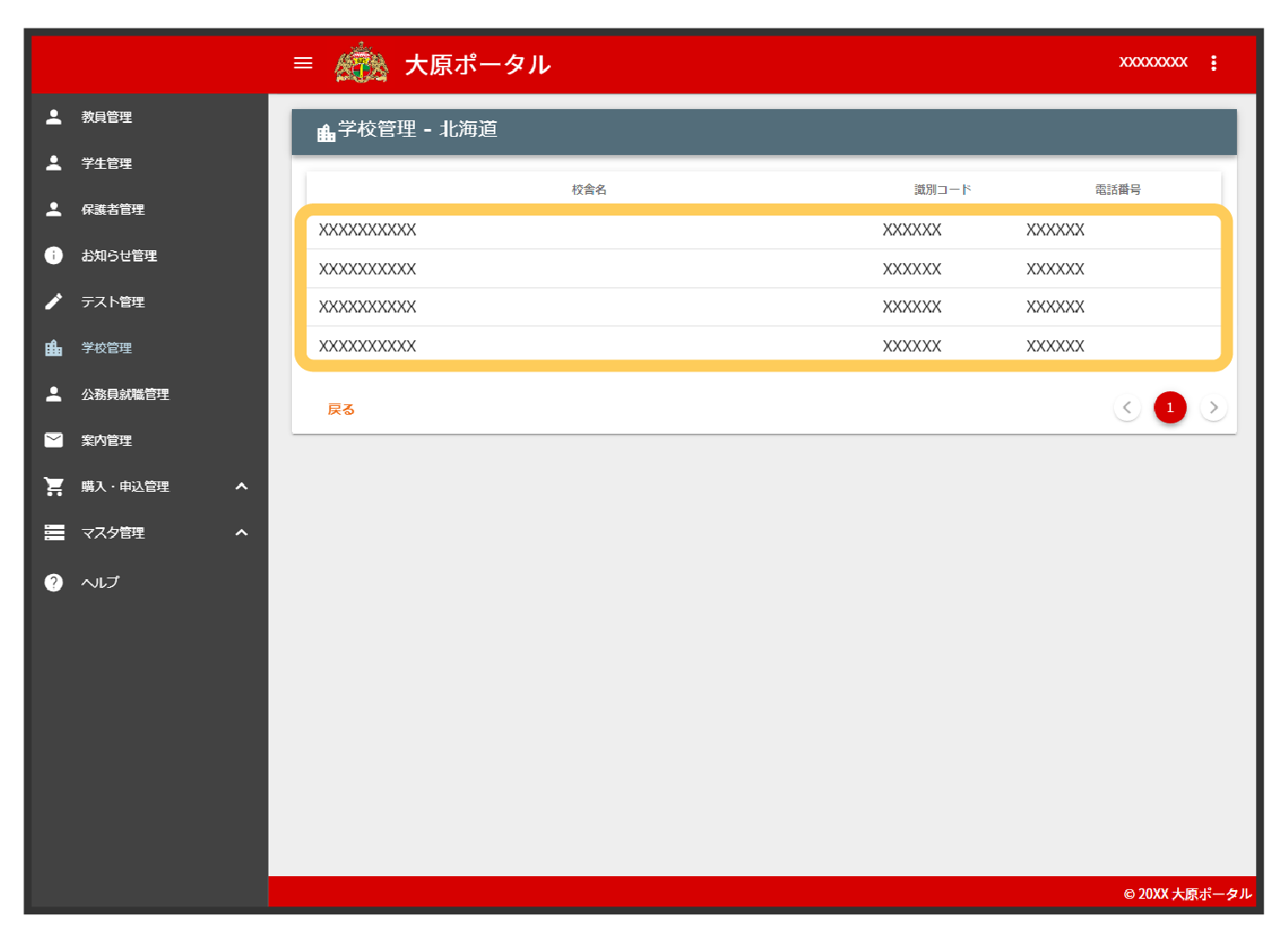Image resolution: width=1288 pixels, height=942 pixels.
Task: Select テスト管理 menu entry
Action: pos(113,301)
